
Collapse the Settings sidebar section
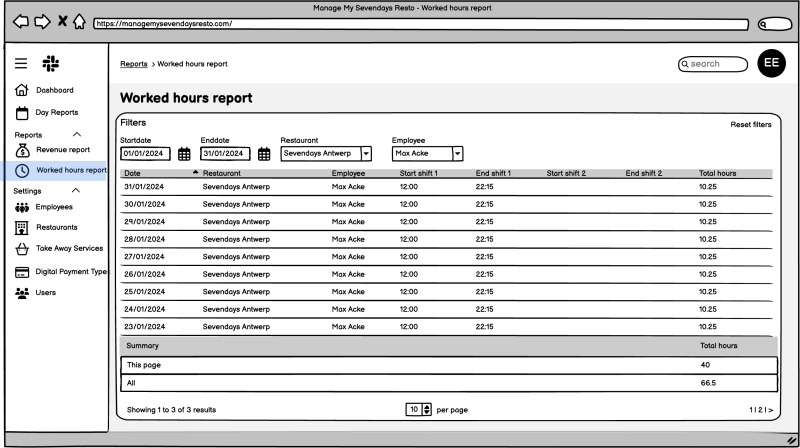[x=76, y=191]
